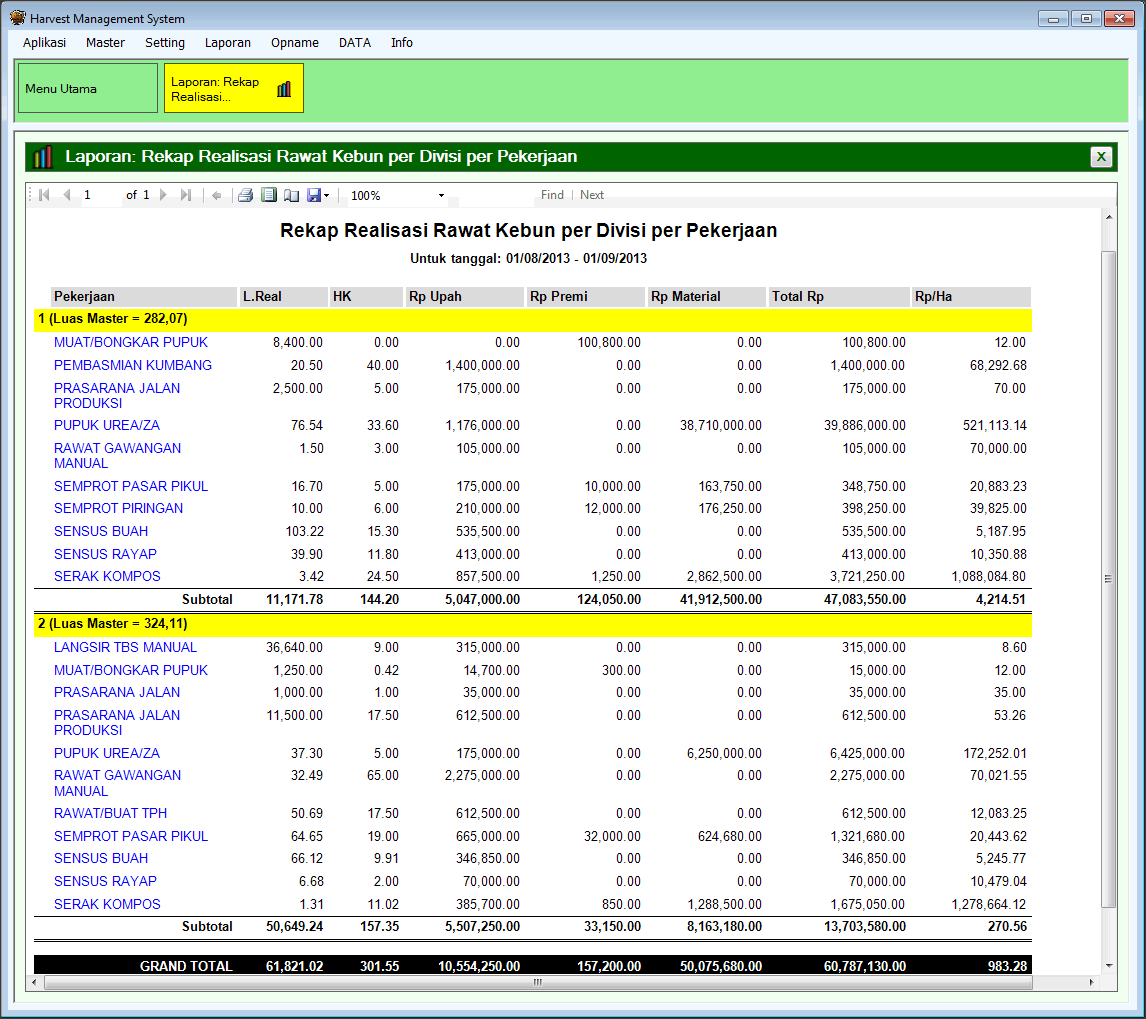1146x1019 pixels.
Task: Open SEMPROT PASAR PIKUL link in division 1
Action: pos(131,486)
